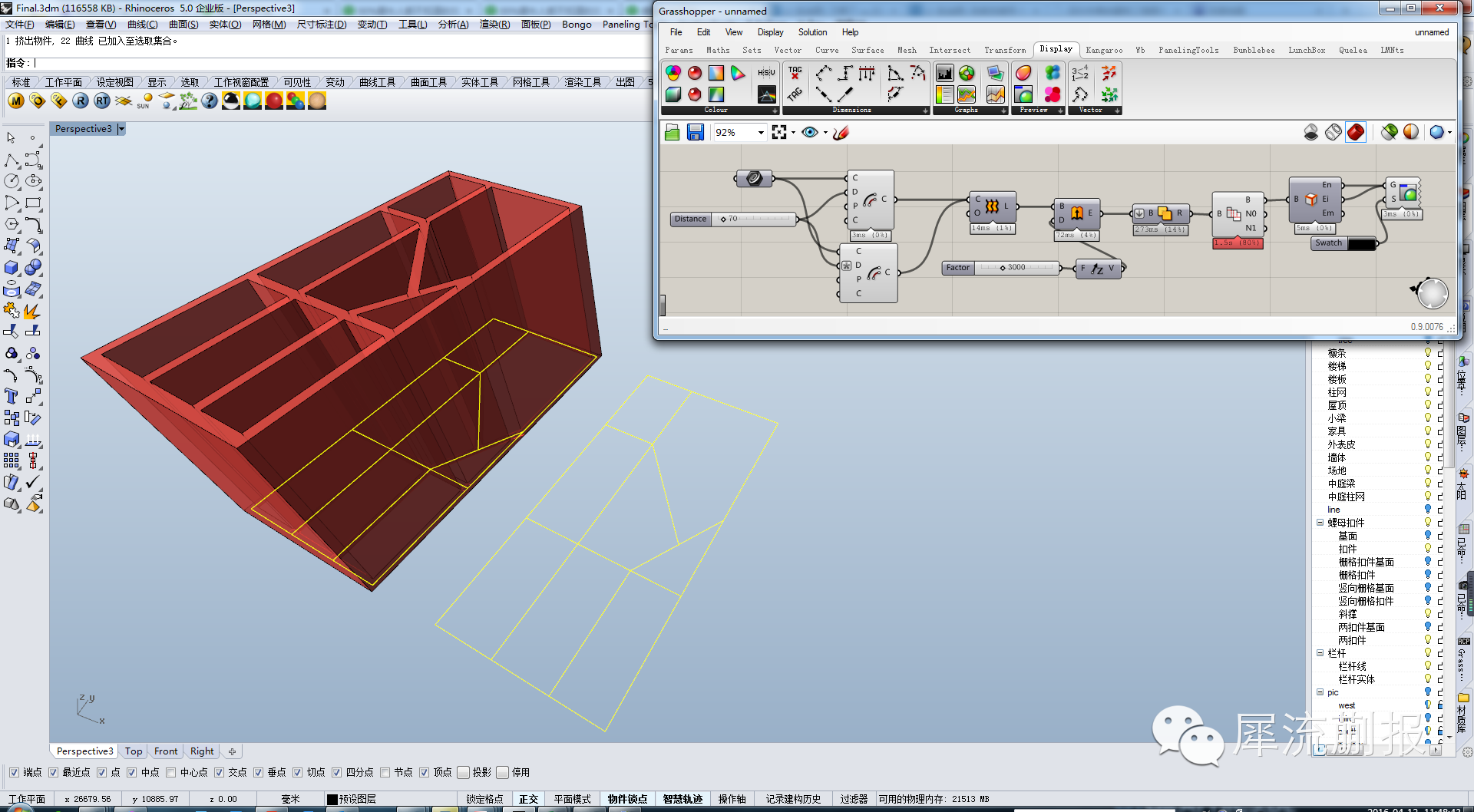Select the Text object tool
Viewport: 1474px width, 812px height.
(12, 396)
